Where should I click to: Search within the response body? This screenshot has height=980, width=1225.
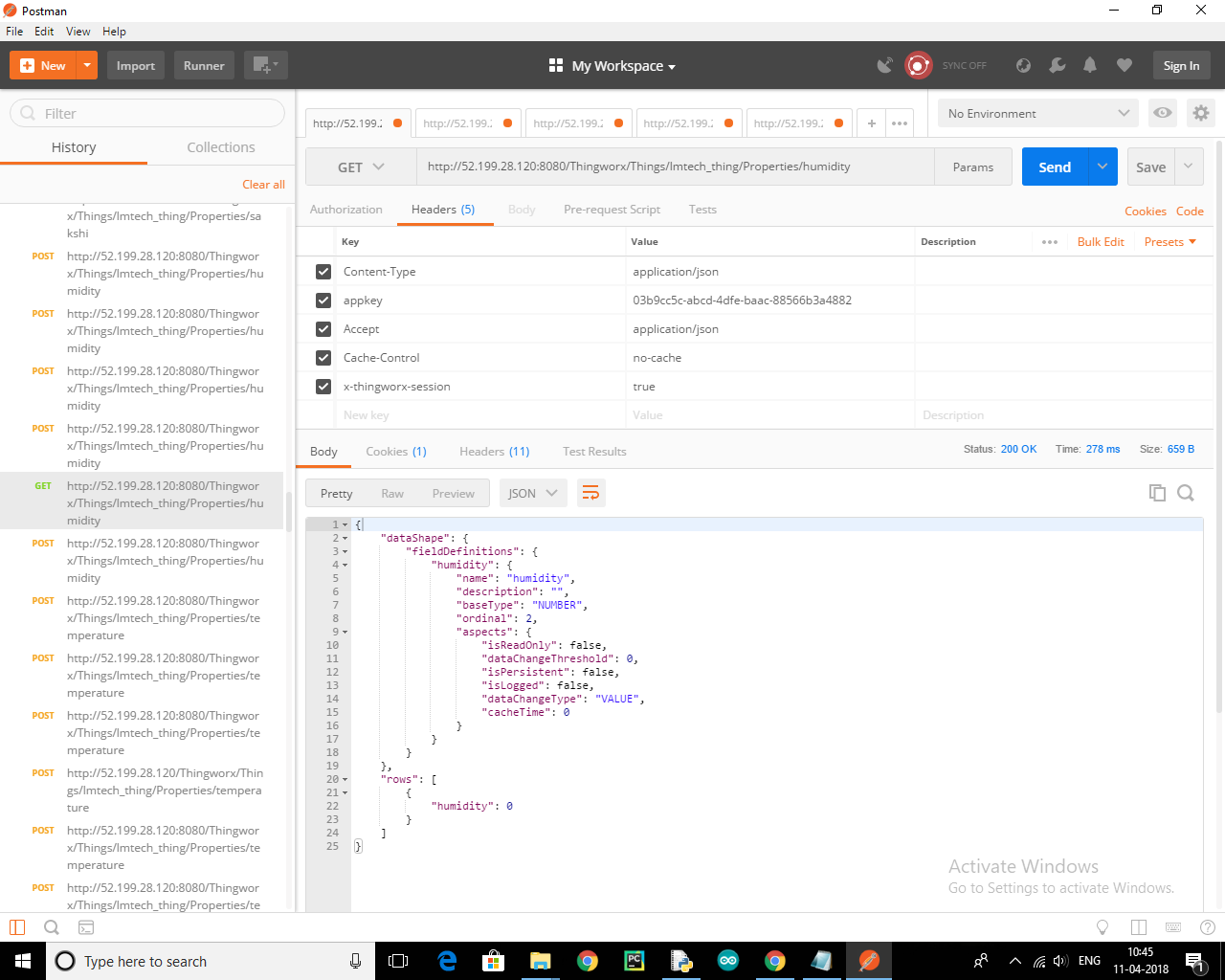click(x=1186, y=493)
